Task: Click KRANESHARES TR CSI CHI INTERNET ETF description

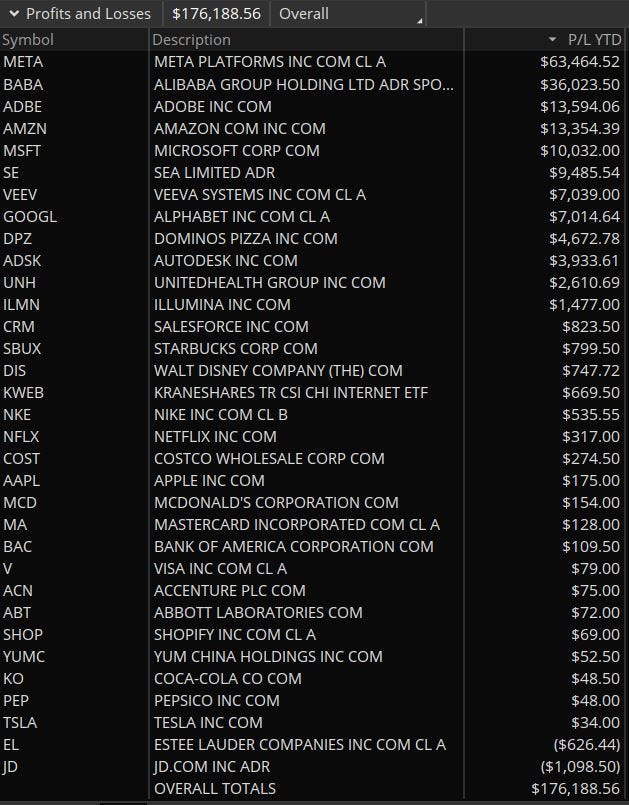Action: pyautogui.click(x=291, y=393)
